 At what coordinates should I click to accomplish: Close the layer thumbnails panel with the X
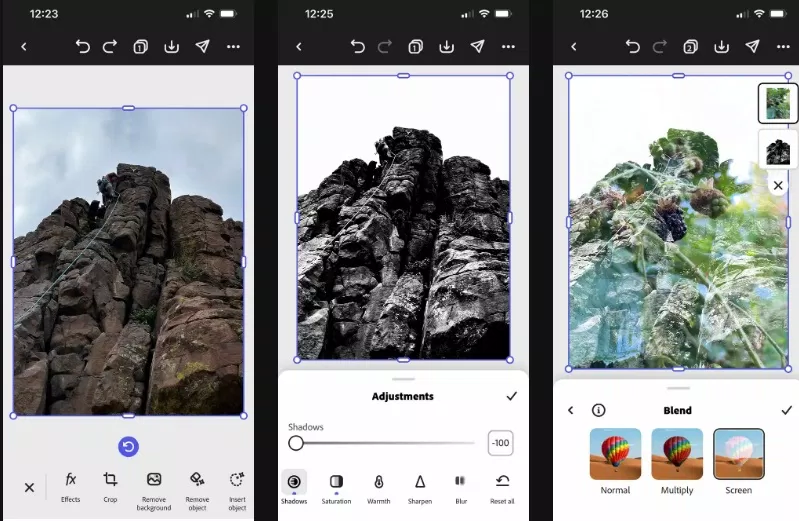click(x=778, y=186)
